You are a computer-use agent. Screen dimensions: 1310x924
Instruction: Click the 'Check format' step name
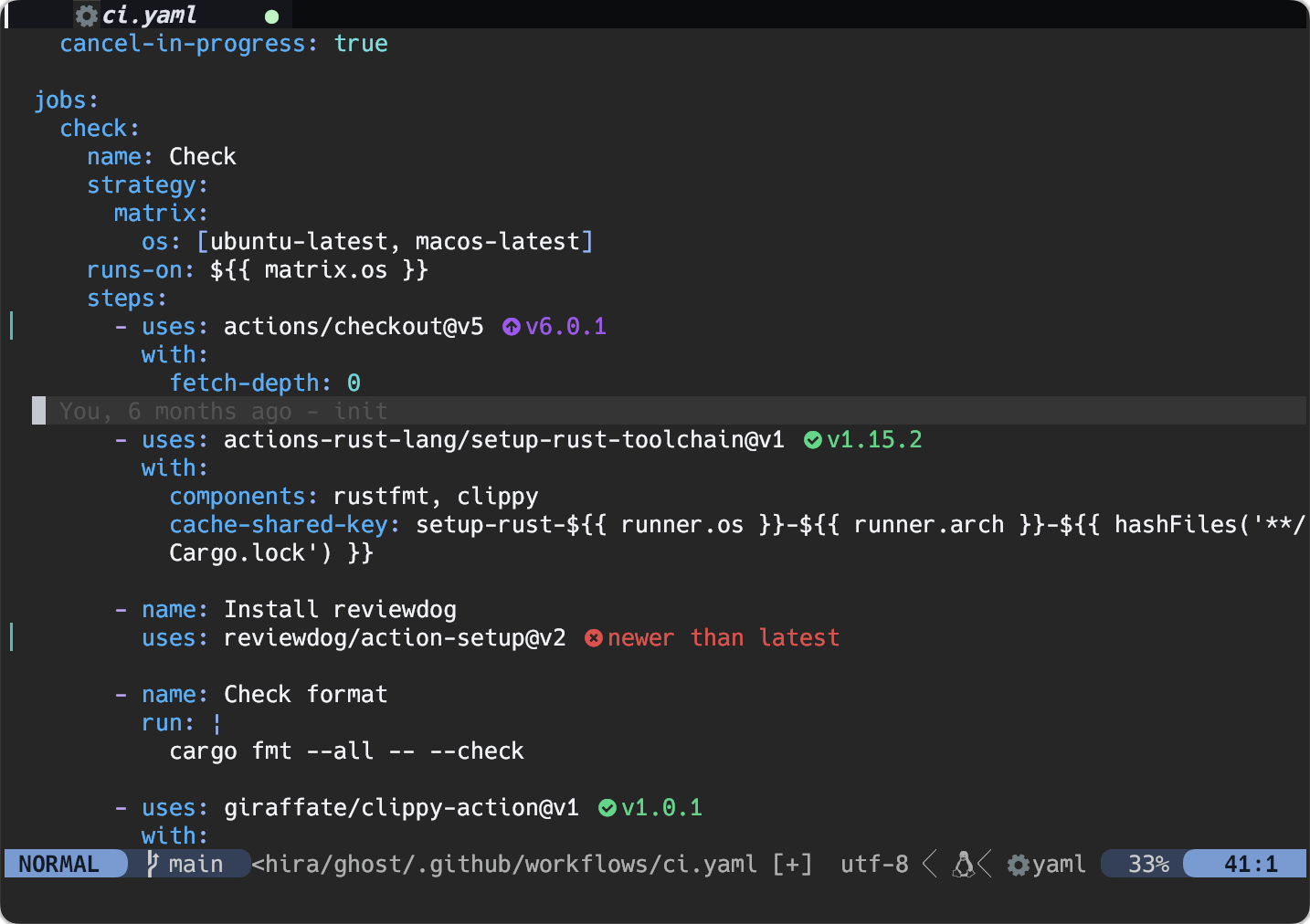point(306,695)
